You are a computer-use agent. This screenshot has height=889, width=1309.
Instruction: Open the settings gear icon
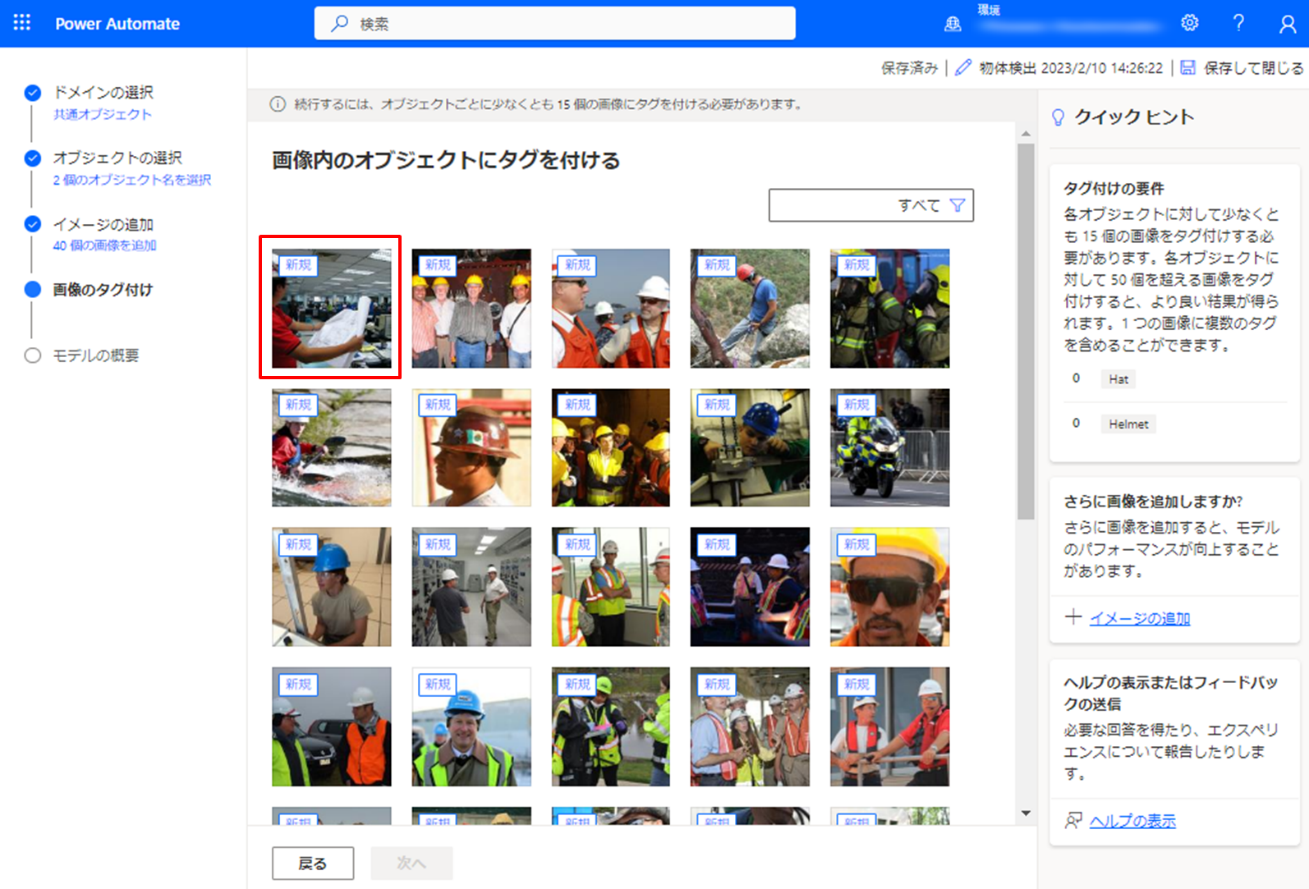click(x=1189, y=23)
